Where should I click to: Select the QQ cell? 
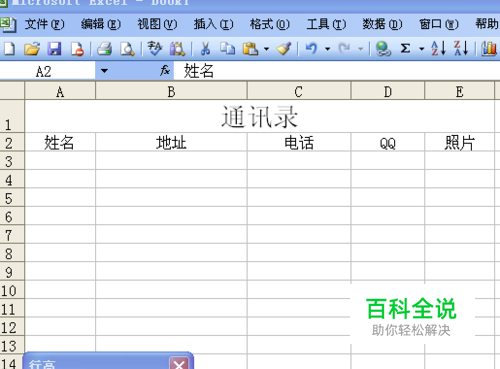388,142
